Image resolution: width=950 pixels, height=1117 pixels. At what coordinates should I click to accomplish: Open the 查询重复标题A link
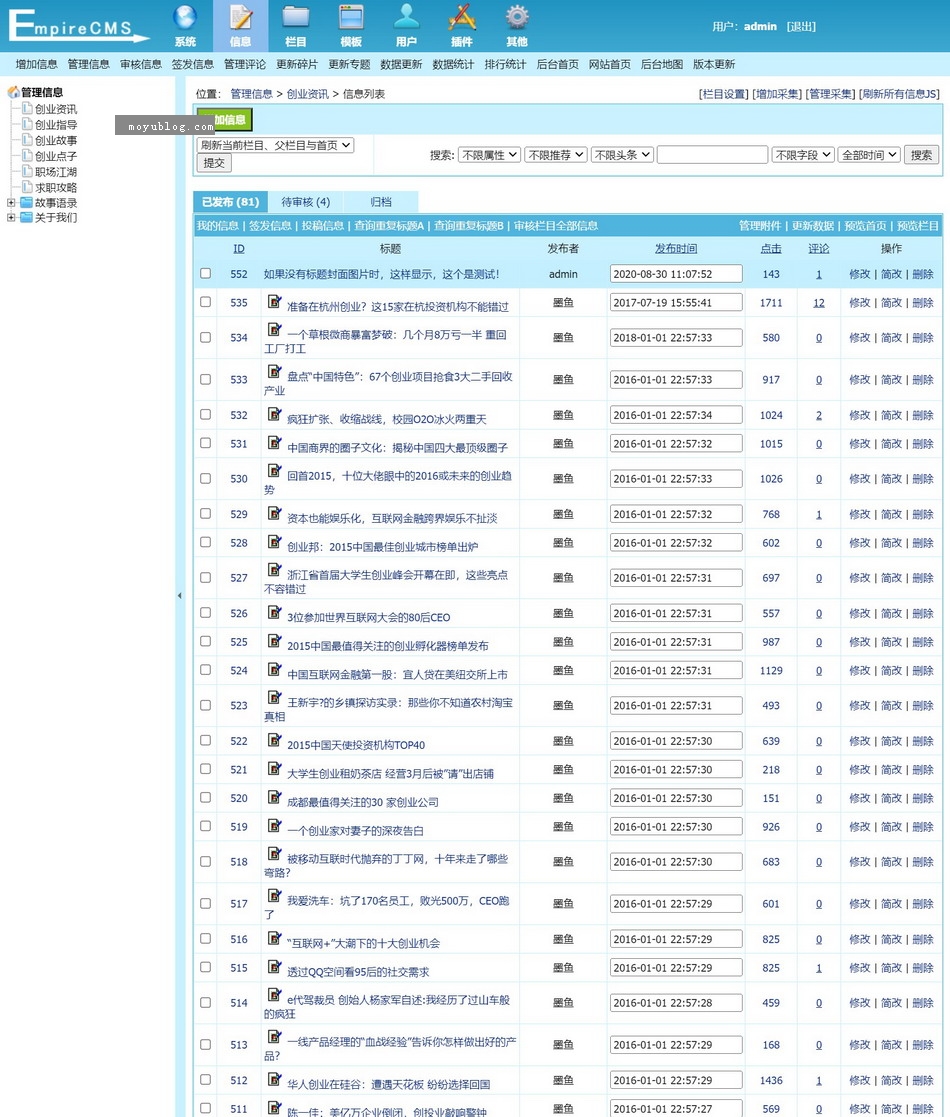(389, 226)
